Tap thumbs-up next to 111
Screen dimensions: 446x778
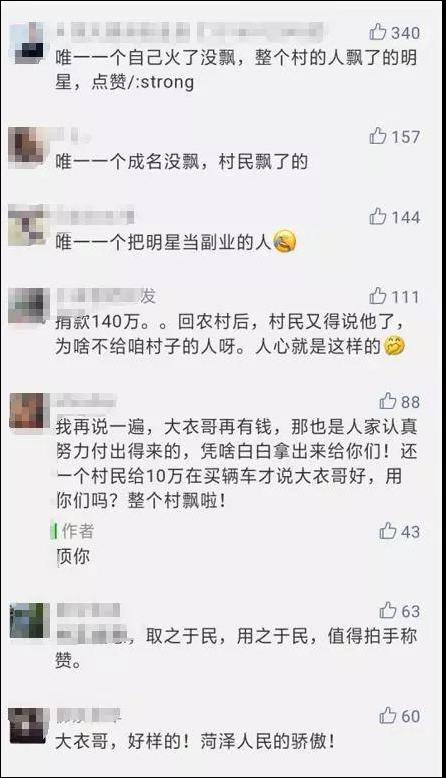(378, 296)
